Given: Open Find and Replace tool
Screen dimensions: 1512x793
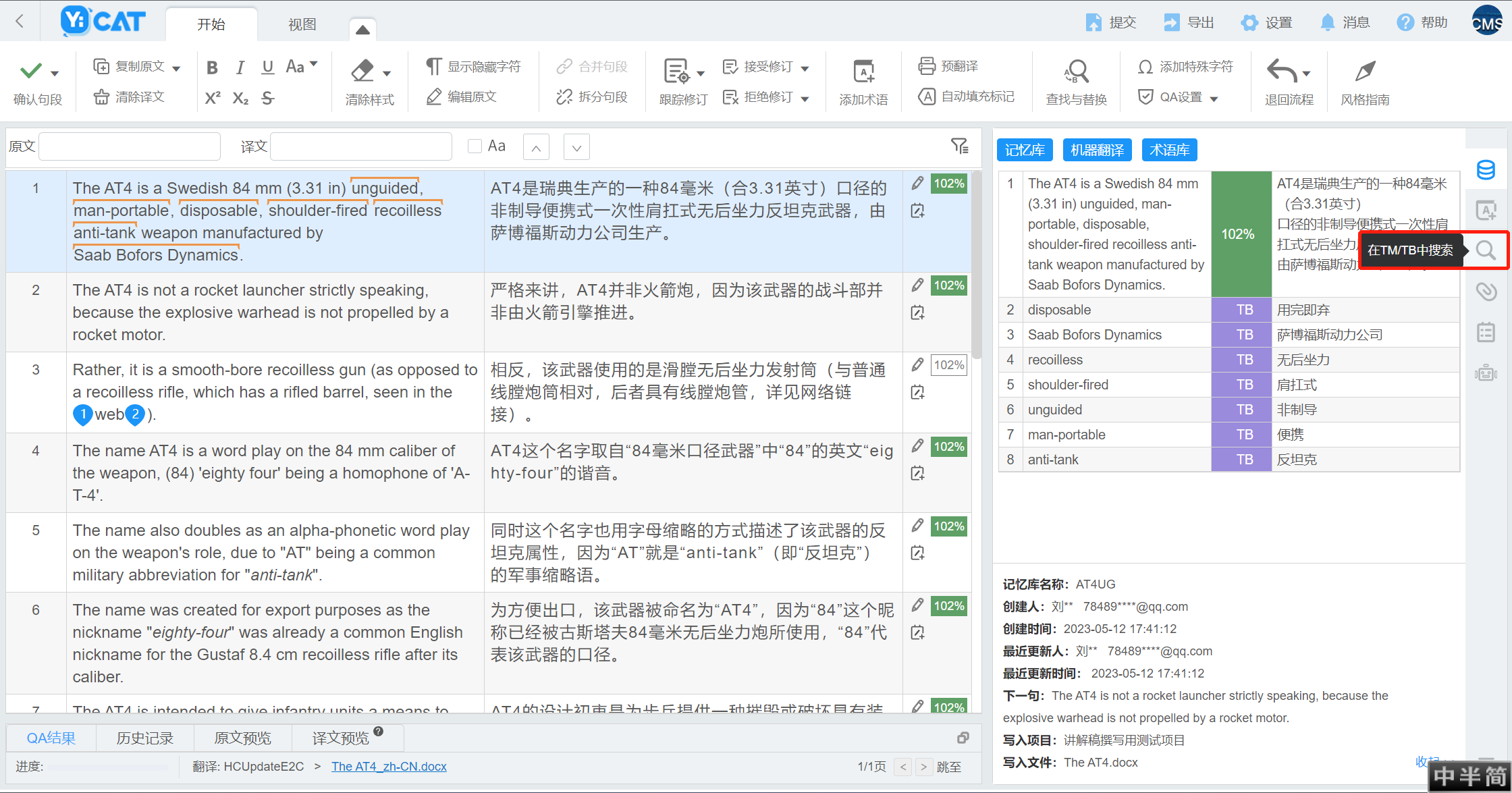Looking at the screenshot, I should coord(1077,82).
